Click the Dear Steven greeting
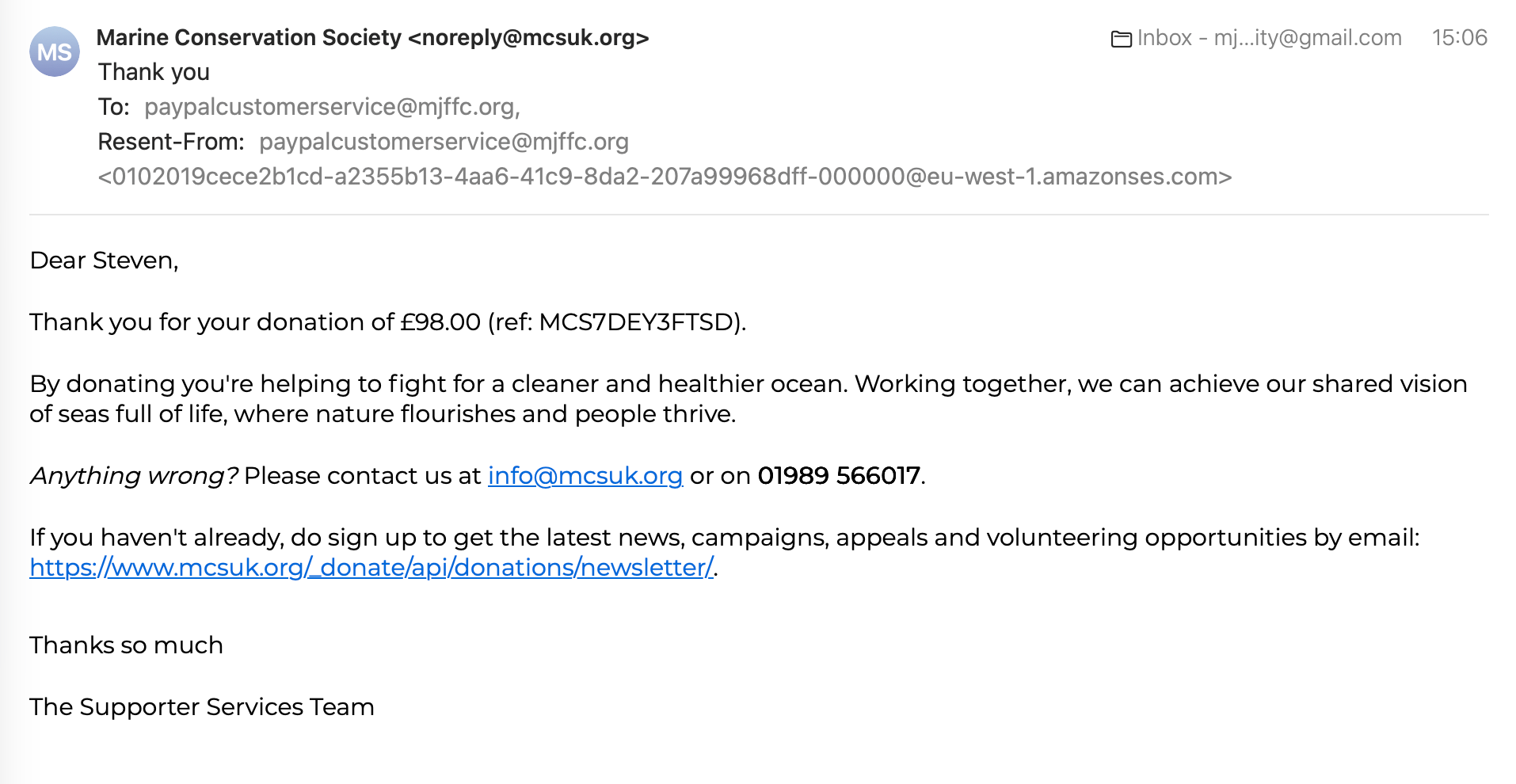 click(x=104, y=260)
